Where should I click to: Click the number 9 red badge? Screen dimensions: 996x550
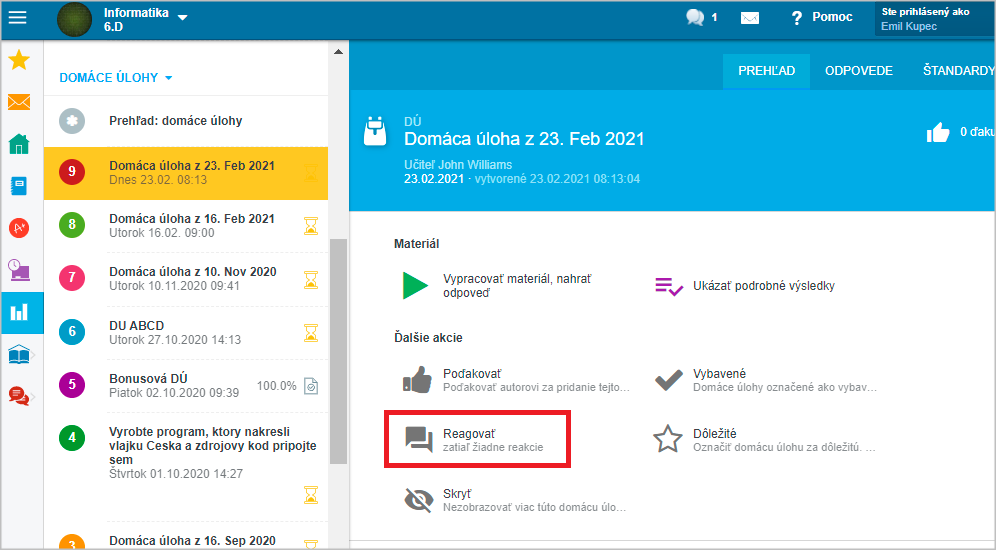point(72,171)
